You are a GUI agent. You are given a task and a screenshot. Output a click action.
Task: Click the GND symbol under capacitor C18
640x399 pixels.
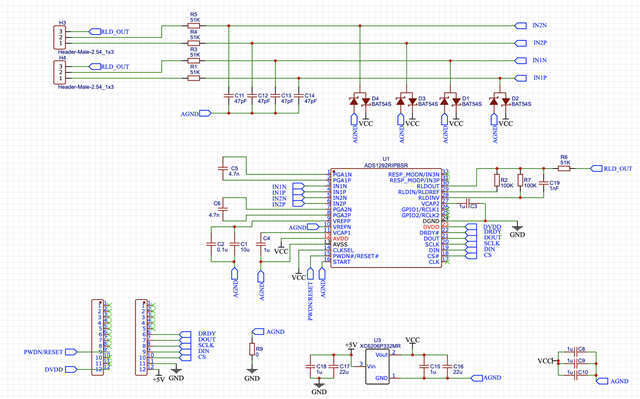click(318, 387)
